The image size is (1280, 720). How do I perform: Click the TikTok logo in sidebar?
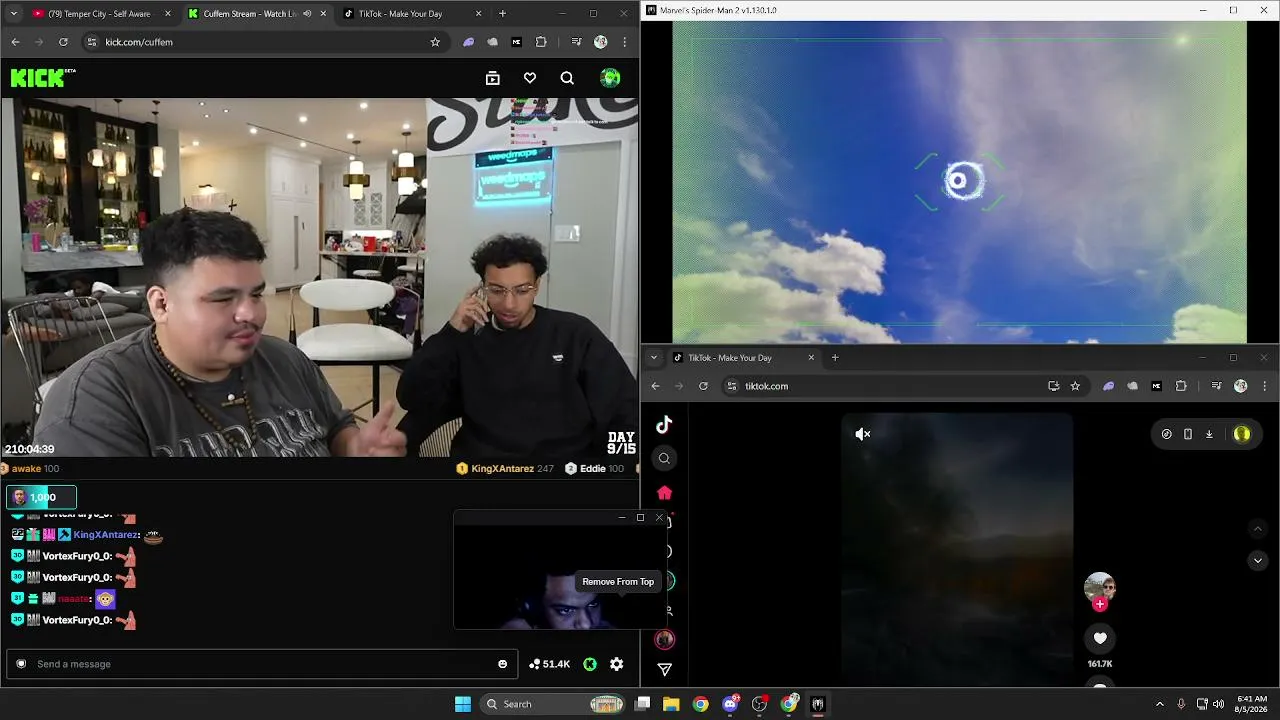point(664,425)
